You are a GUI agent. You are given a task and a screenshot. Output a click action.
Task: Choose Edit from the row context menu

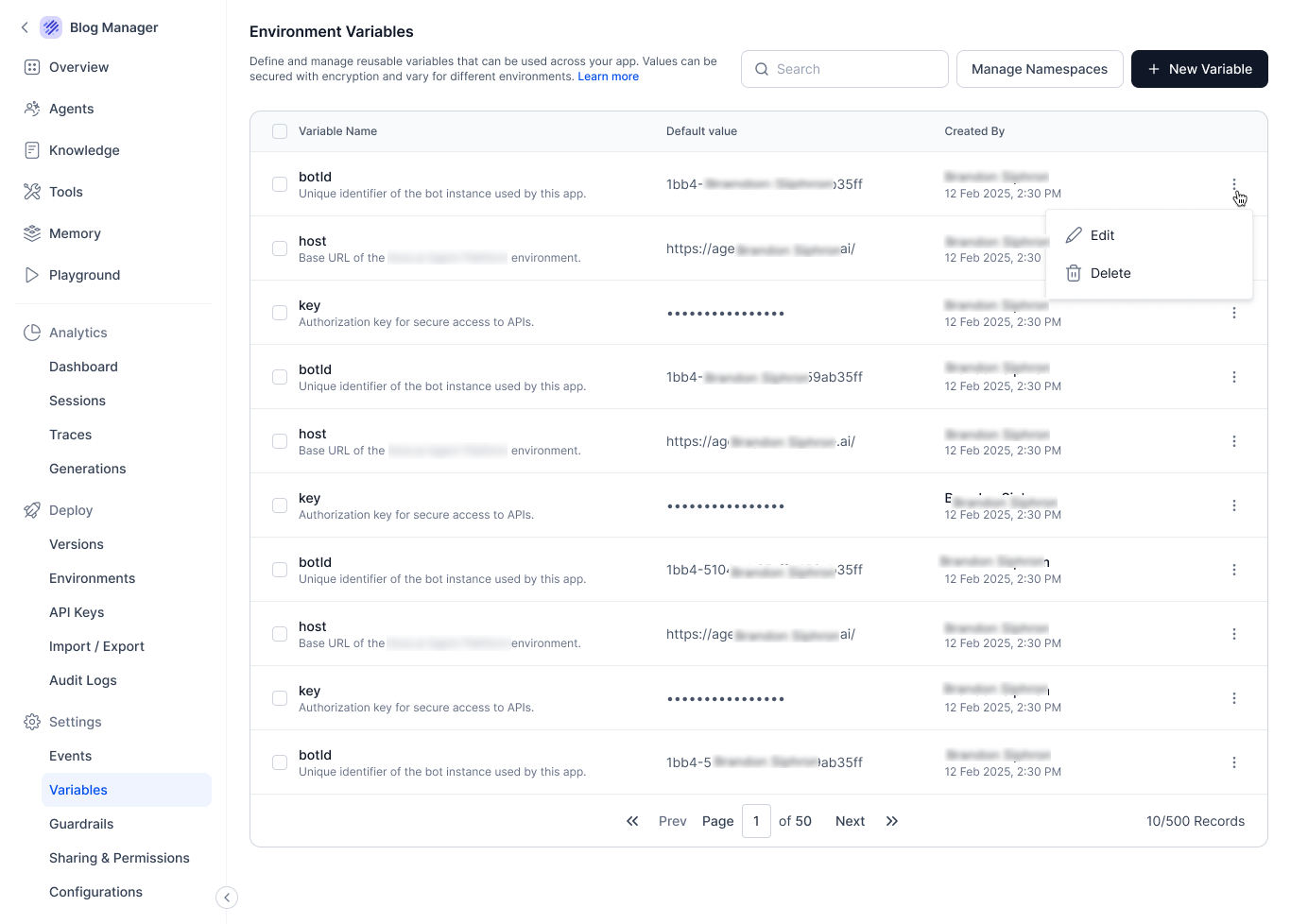coord(1101,235)
